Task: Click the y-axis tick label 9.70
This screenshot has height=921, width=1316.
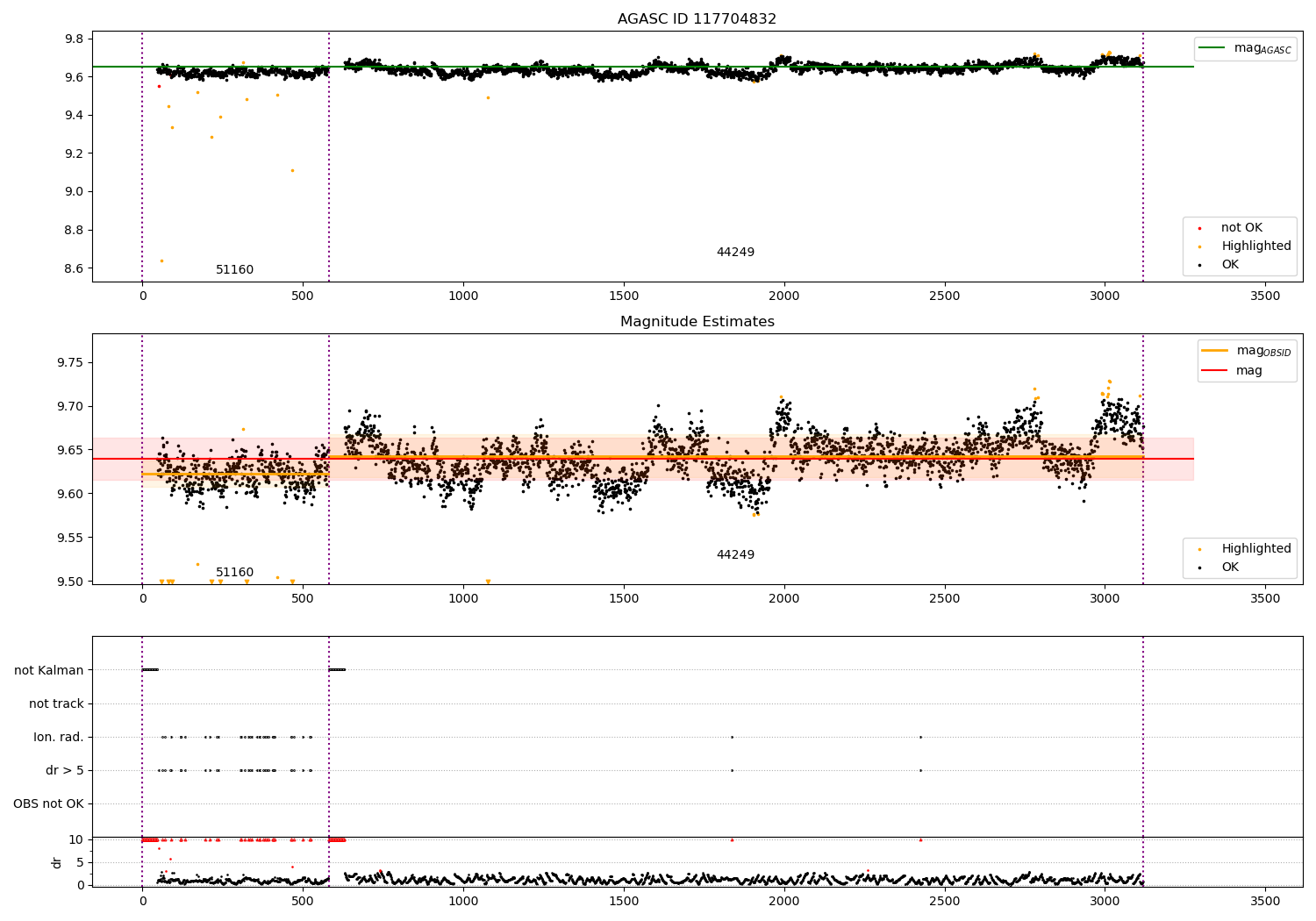Action: [71, 407]
